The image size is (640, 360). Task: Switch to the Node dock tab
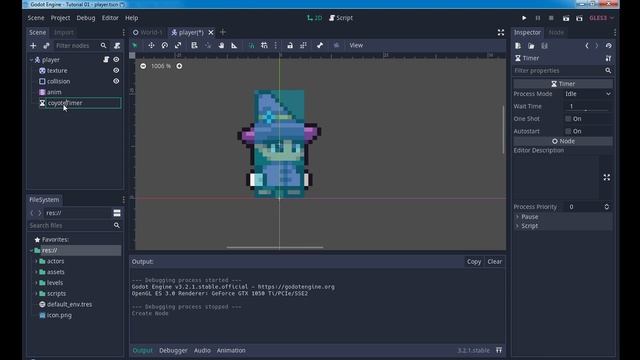click(x=556, y=32)
